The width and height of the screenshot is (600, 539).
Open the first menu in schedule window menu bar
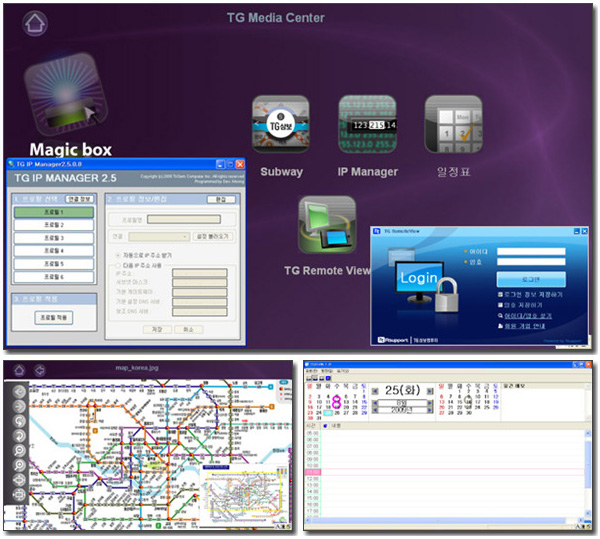coord(311,371)
